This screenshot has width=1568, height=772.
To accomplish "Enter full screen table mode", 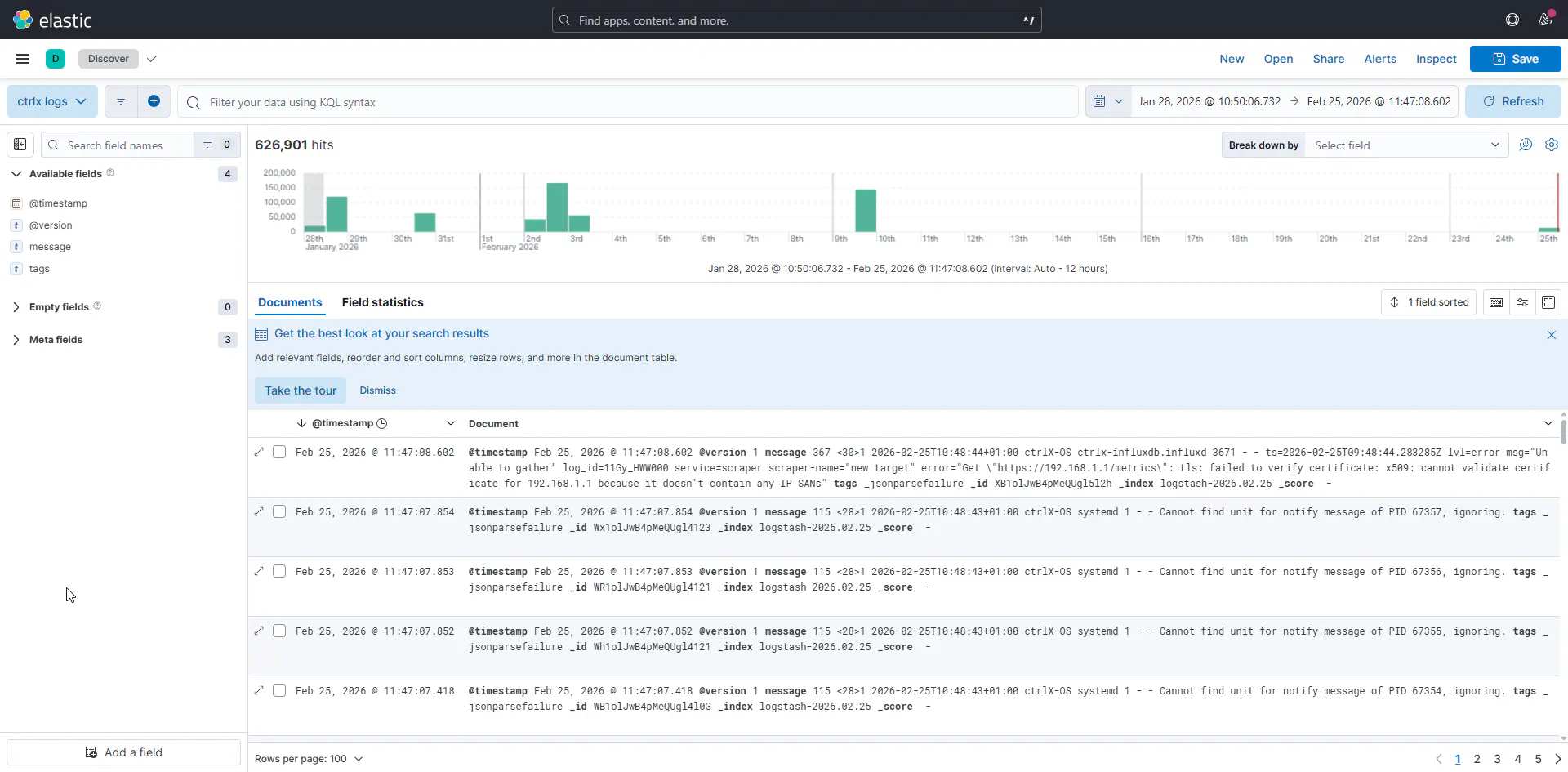I will pos(1548,302).
